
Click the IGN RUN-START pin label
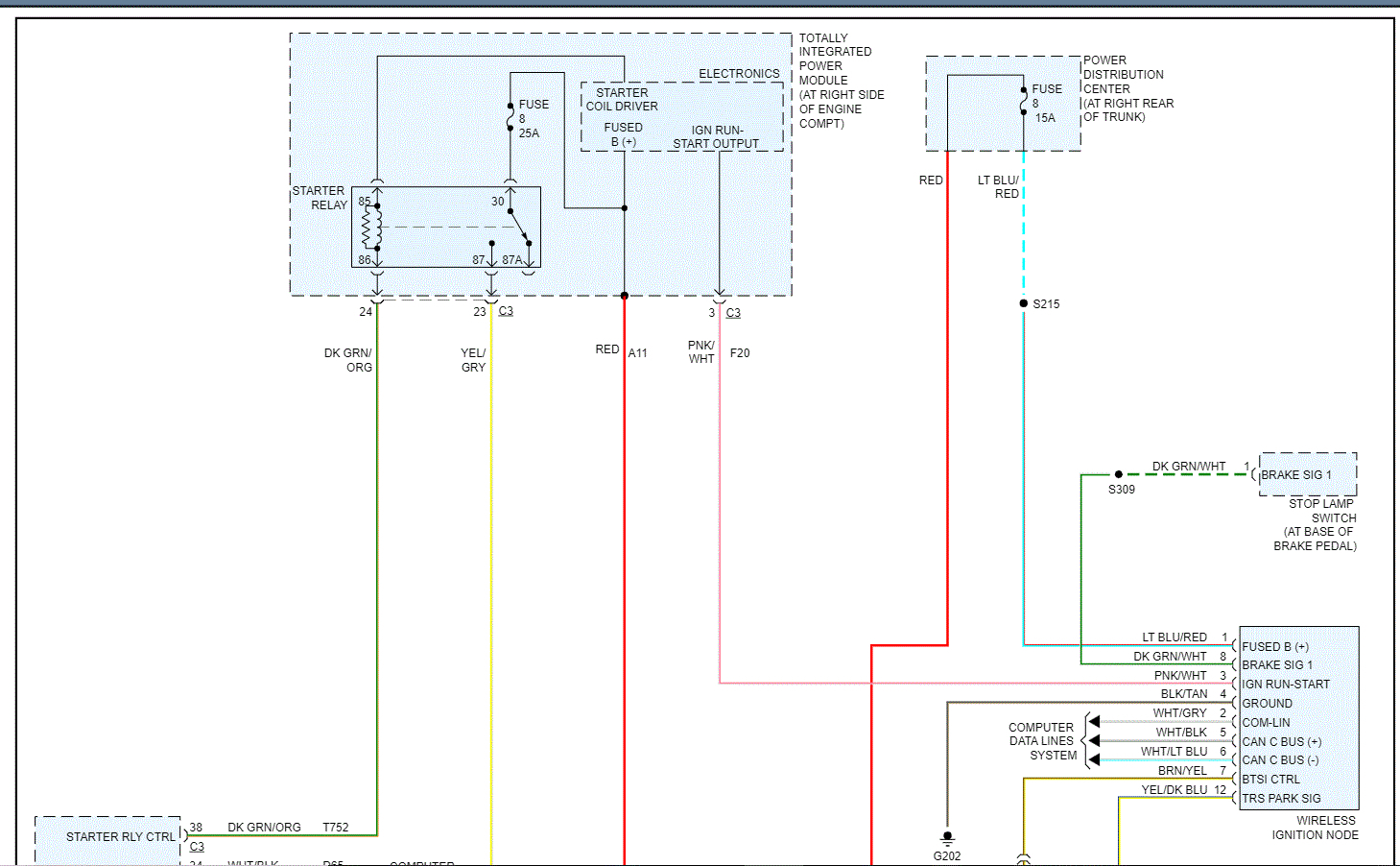1286,685
